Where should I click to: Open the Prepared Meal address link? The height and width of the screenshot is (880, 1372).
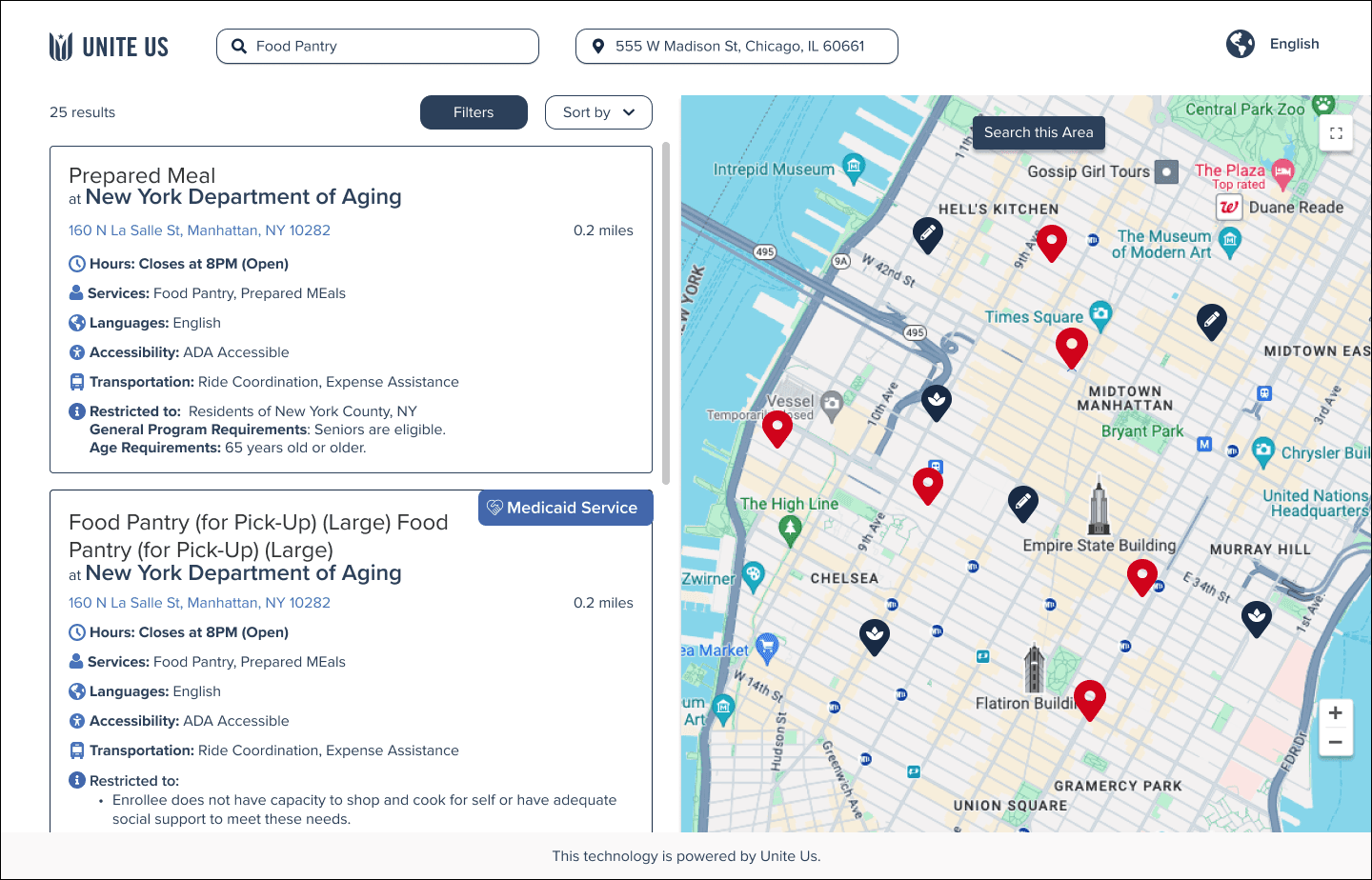tap(199, 230)
